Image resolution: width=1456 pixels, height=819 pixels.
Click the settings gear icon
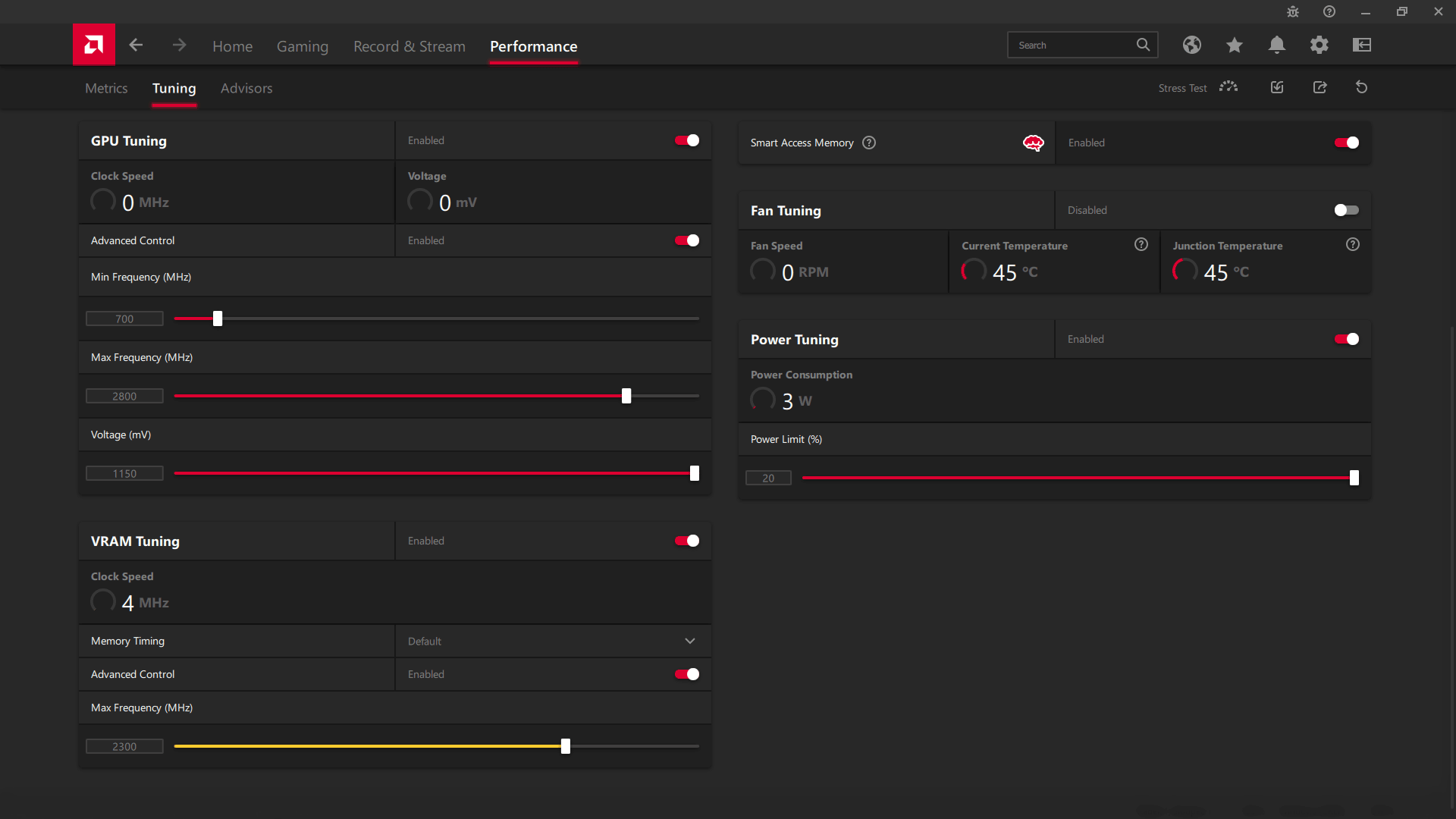point(1320,45)
